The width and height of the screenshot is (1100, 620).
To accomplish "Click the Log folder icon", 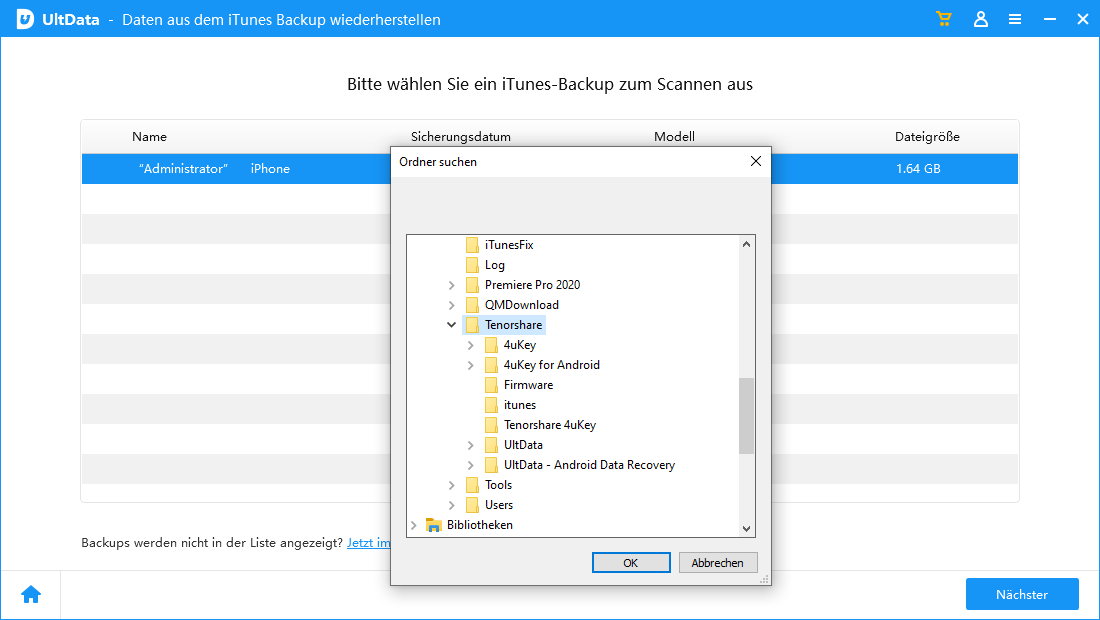I will (x=472, y=265).
